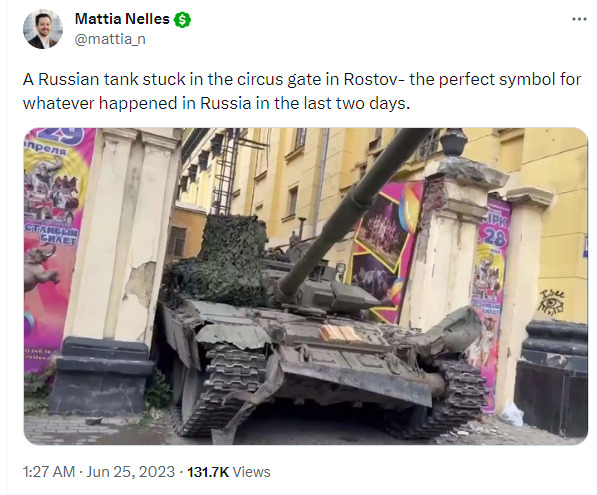Screen dimensions: 597x495
Task: Click the eye graffiti on the yellow wall
Action: (551, 301)
